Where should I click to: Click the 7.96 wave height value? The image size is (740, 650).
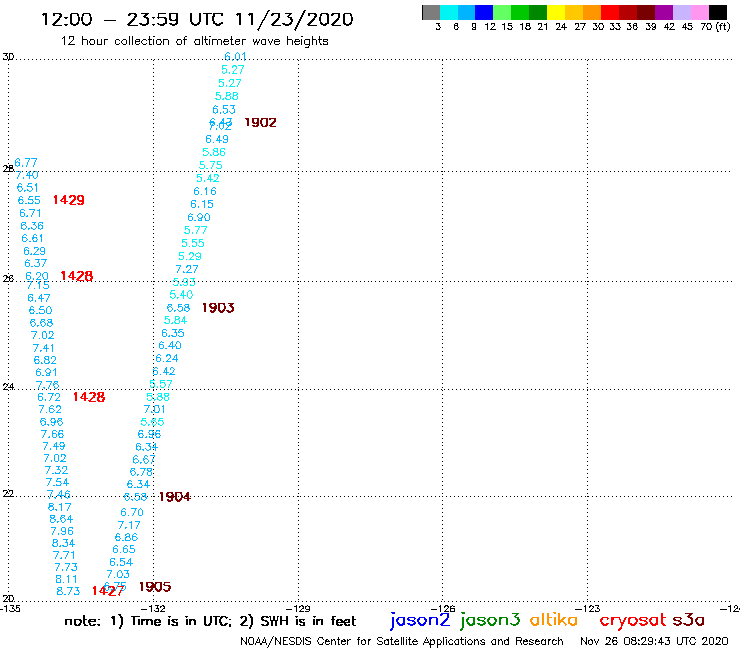(62, 532)
